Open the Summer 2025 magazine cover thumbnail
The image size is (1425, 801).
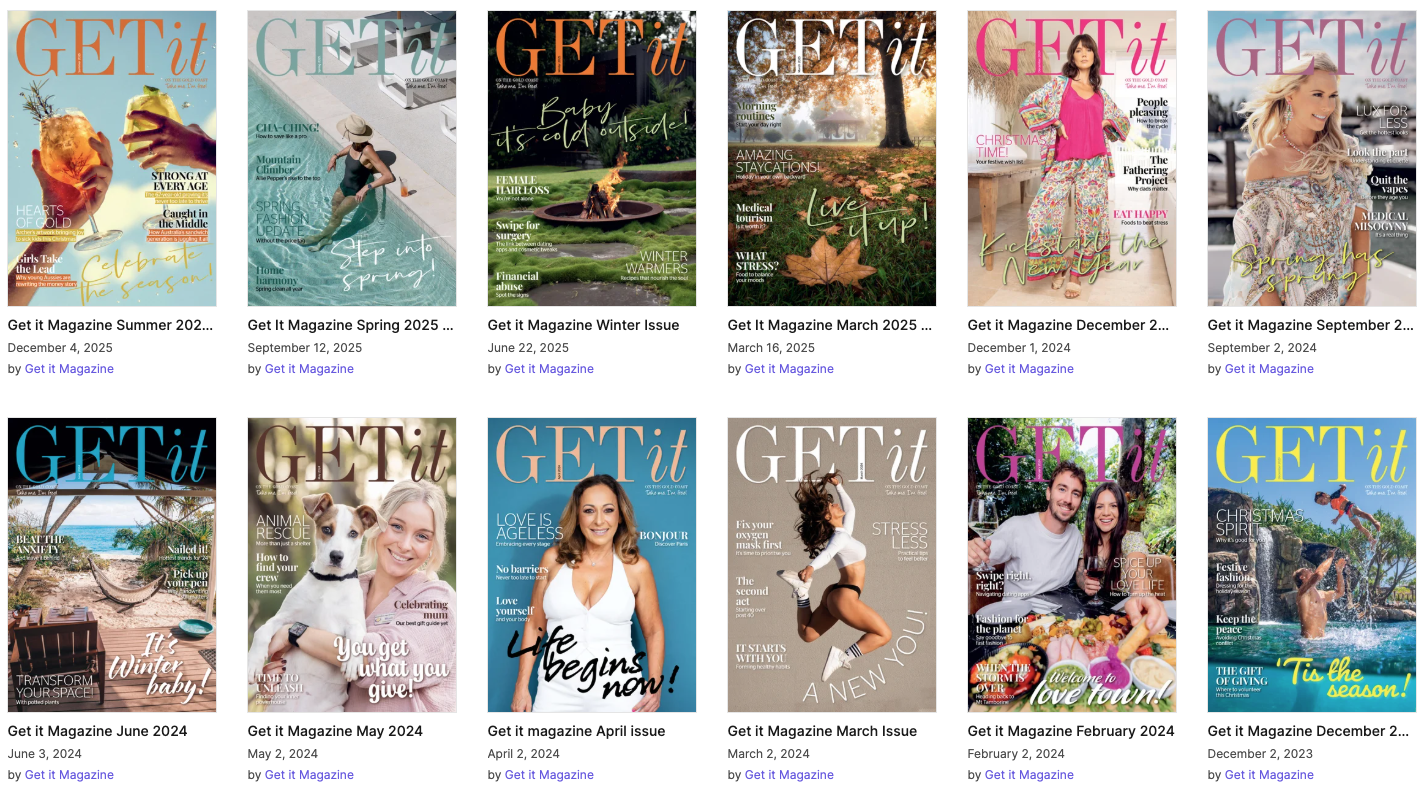point(112,158)
